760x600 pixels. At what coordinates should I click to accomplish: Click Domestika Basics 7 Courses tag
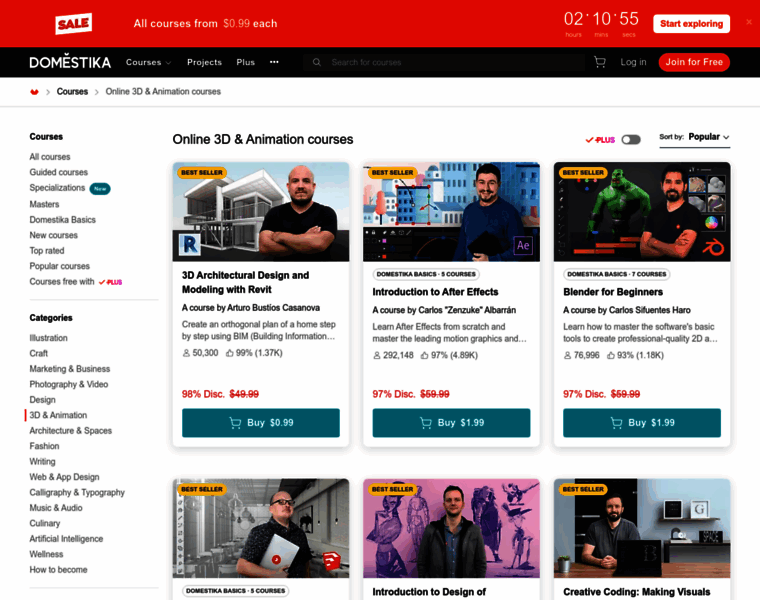[x=617, y=275]
